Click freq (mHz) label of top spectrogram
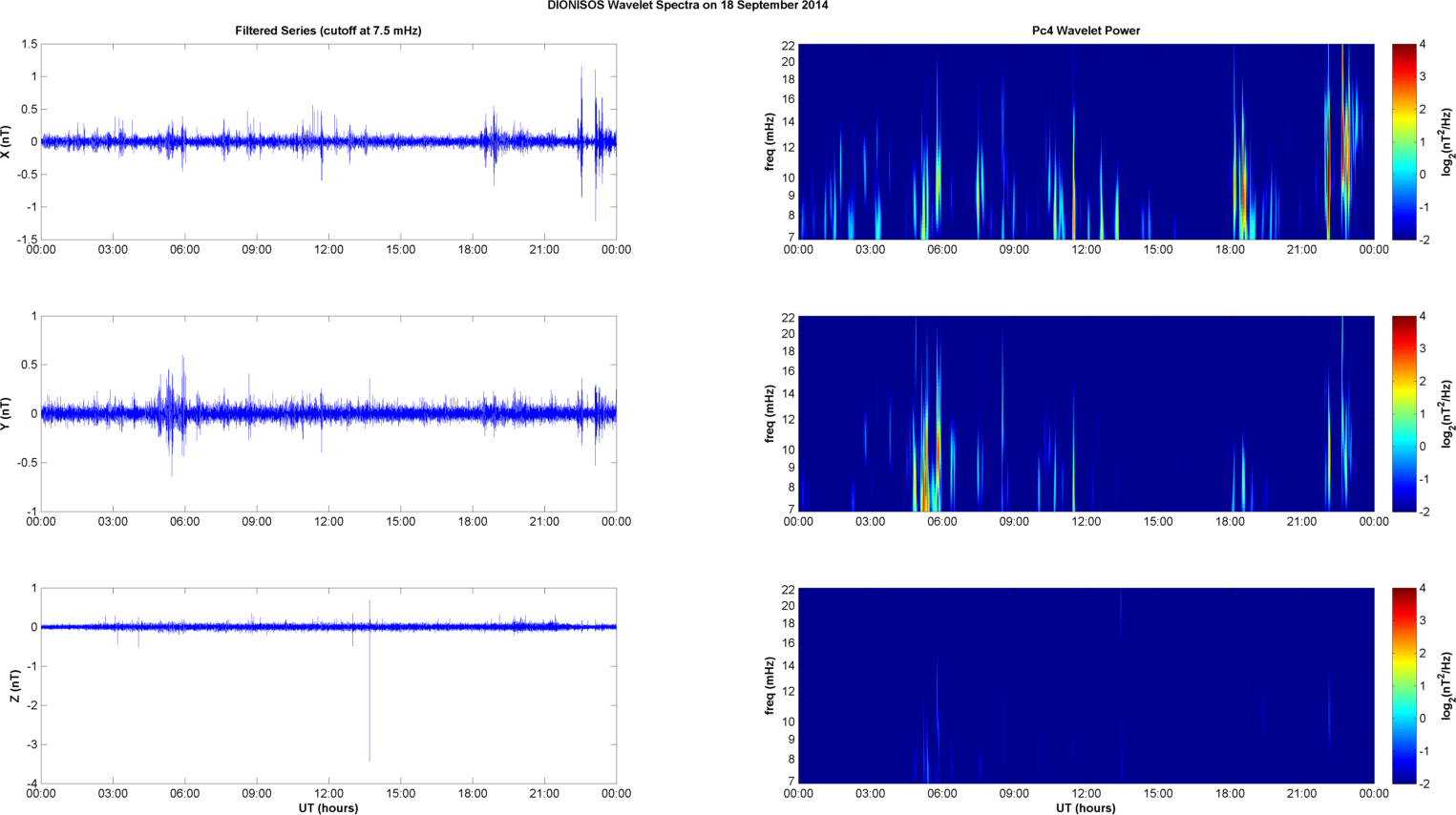The height and width of the screenshot is (815, 1456). click(770, 141)
